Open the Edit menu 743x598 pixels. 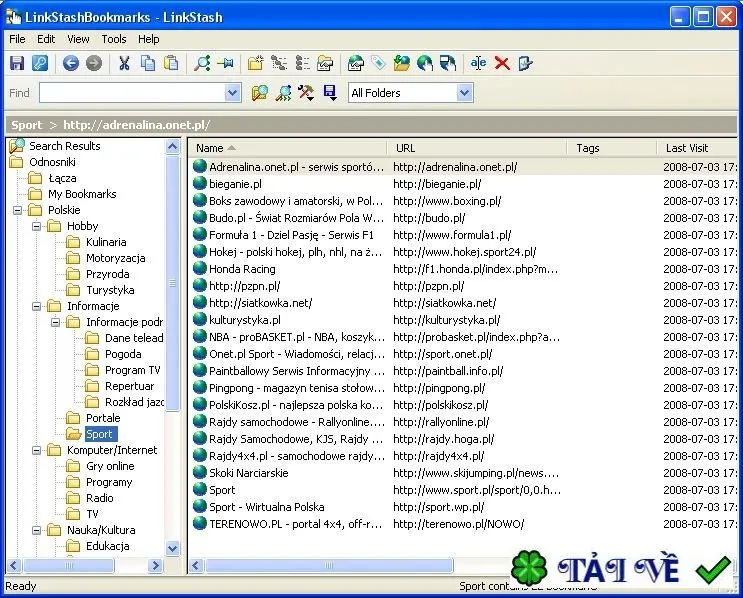click(x=46, y=39)
